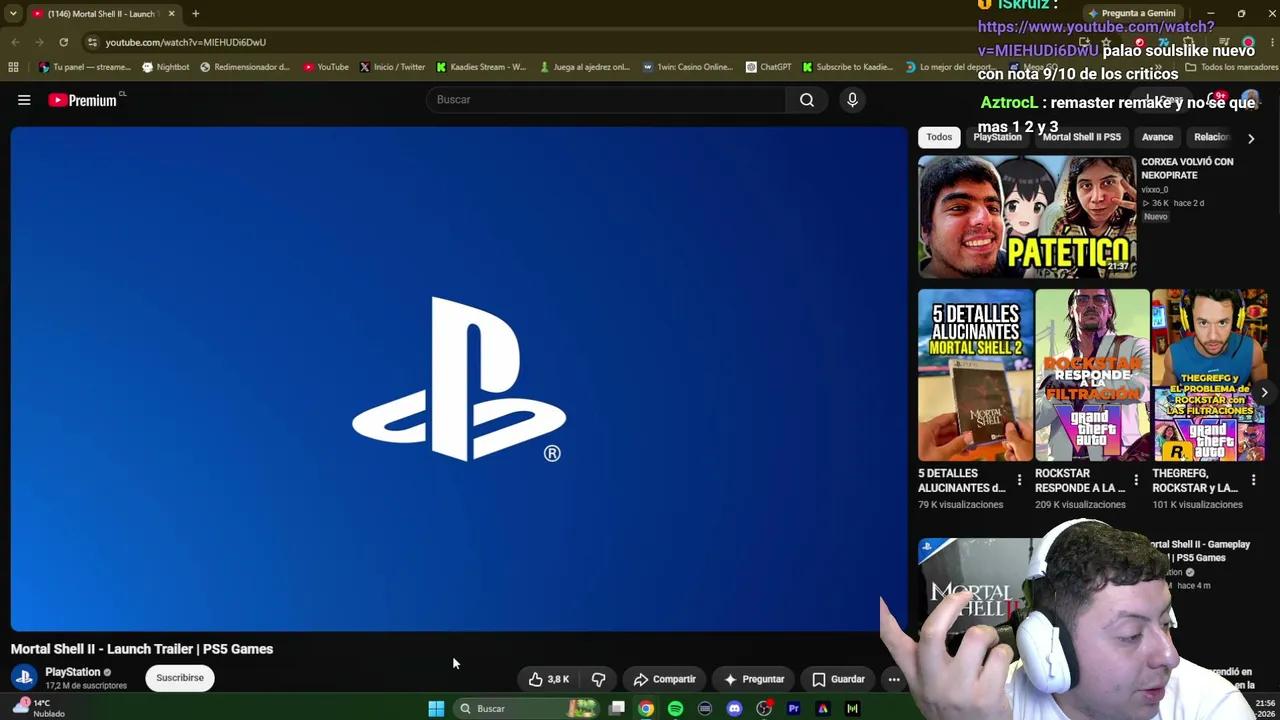Open Chrome from the taskbar
This screenshot has height=720, width=1280.
pyautogui.click(x=646, y=708)
